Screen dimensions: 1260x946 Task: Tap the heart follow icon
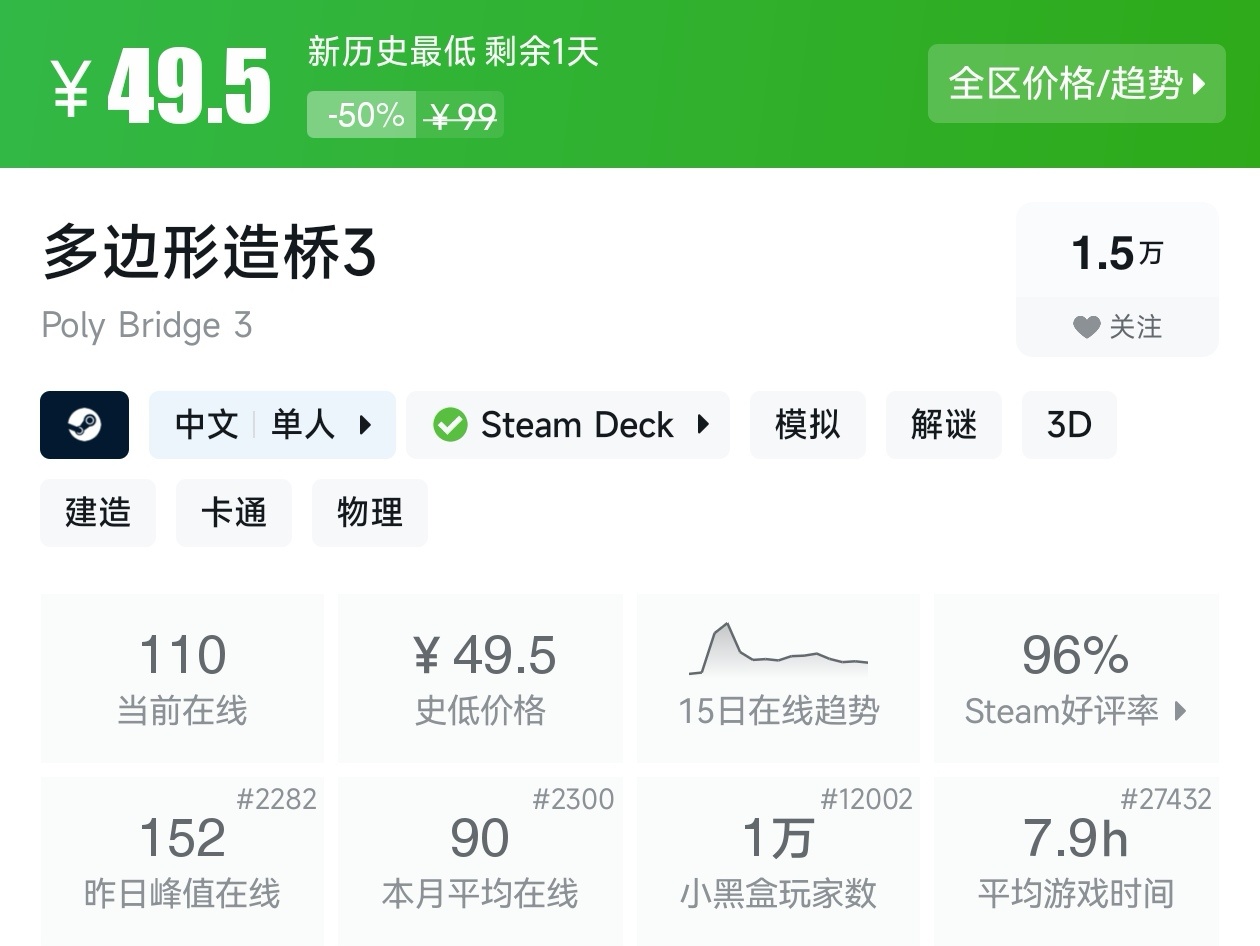coord(1086,327)
